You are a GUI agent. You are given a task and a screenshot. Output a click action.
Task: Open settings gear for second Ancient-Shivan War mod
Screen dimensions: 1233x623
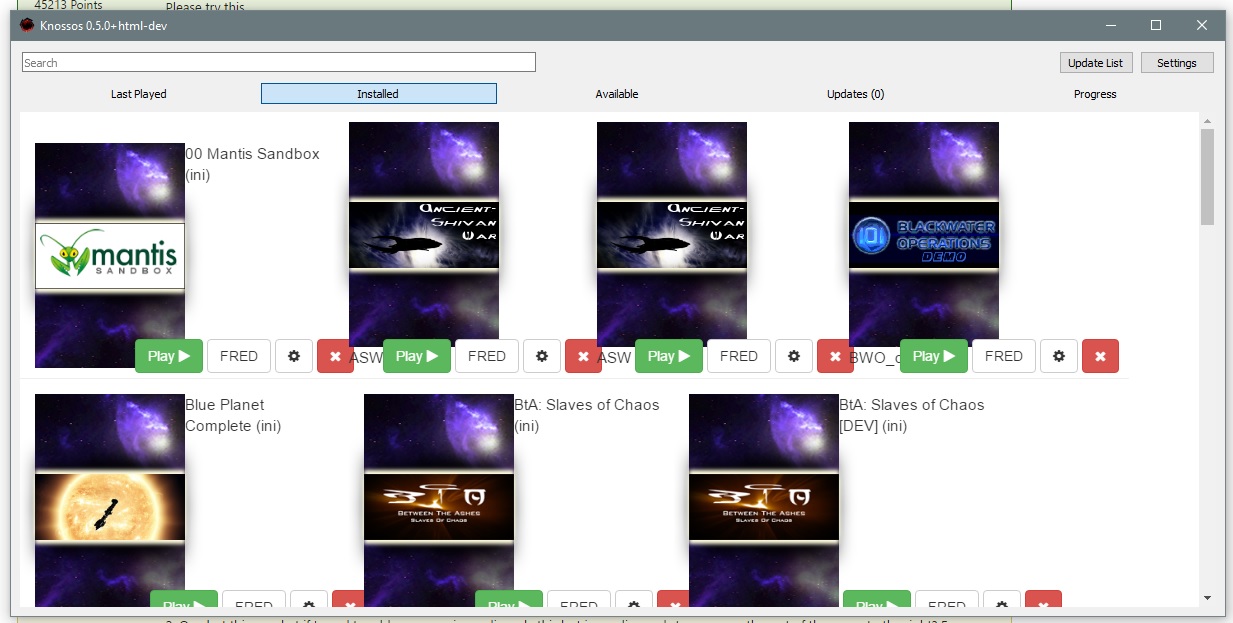(793, 356)
